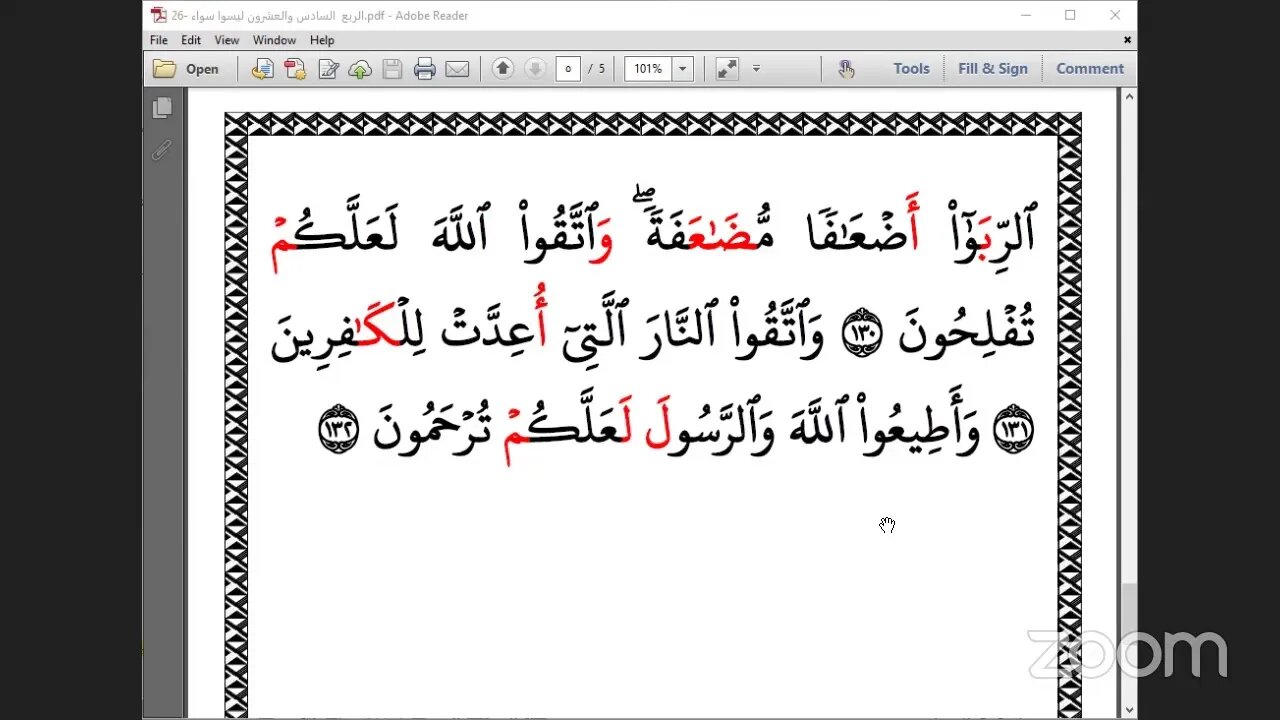Close the document with small x
The width and height of the screenshot is (1280, 720).
click(1128, 40)
